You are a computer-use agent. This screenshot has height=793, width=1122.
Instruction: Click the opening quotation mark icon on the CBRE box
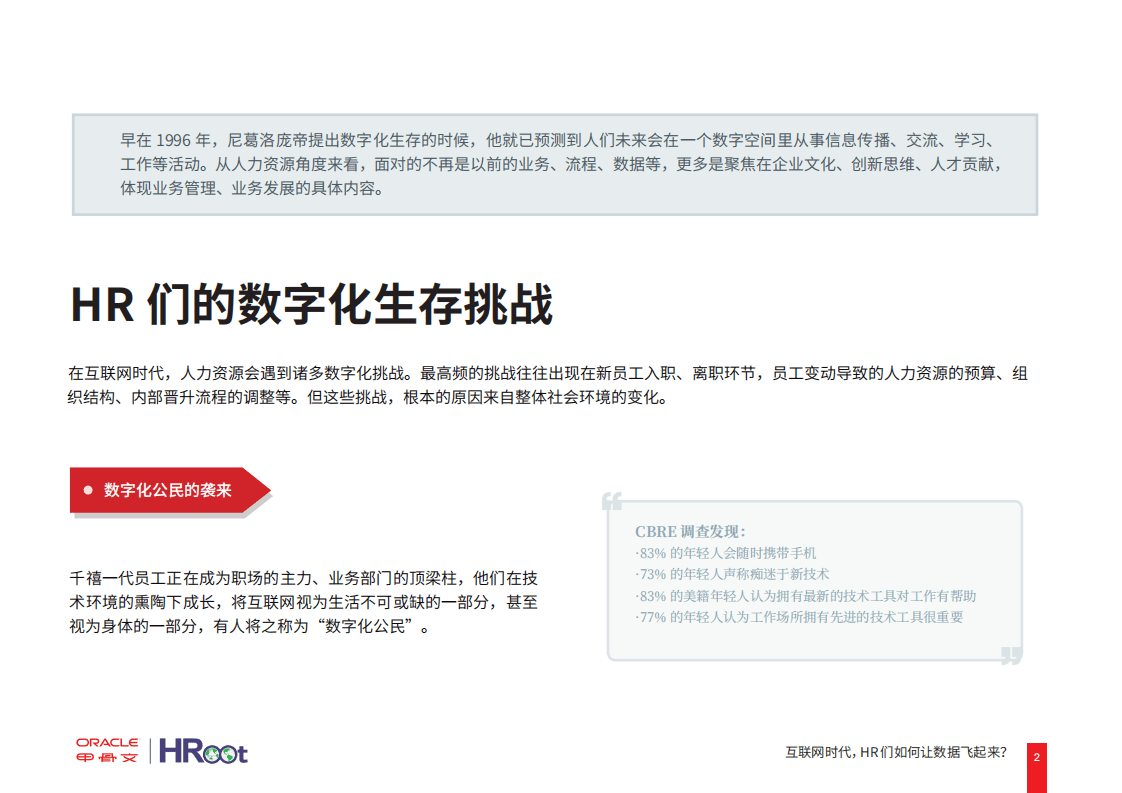[612, 500]
